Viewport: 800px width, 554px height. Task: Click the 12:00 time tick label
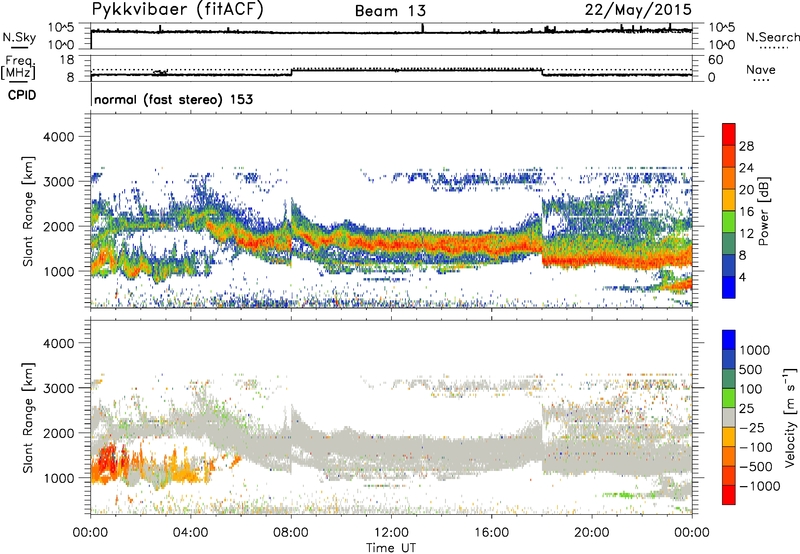pos(391,533)
